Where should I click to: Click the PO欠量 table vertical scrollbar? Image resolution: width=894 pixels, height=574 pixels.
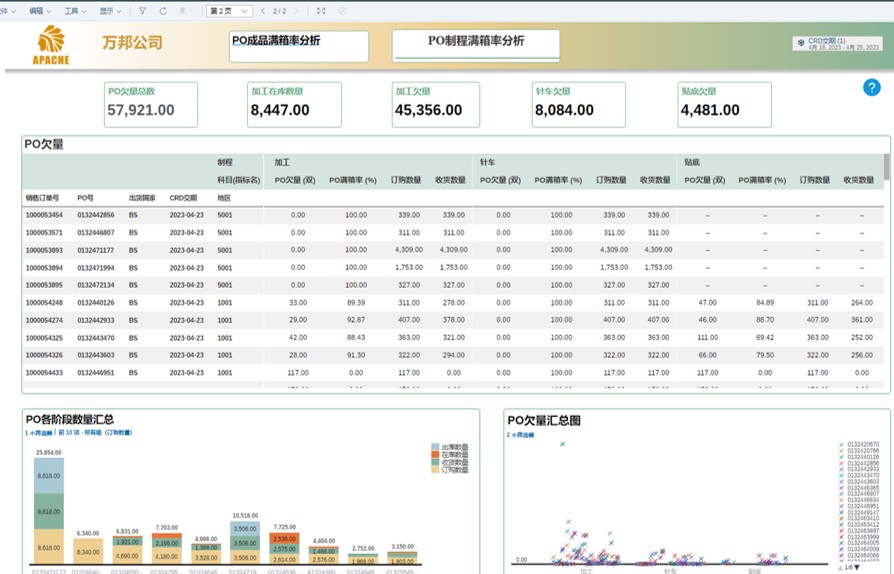[x=886, y=167]
